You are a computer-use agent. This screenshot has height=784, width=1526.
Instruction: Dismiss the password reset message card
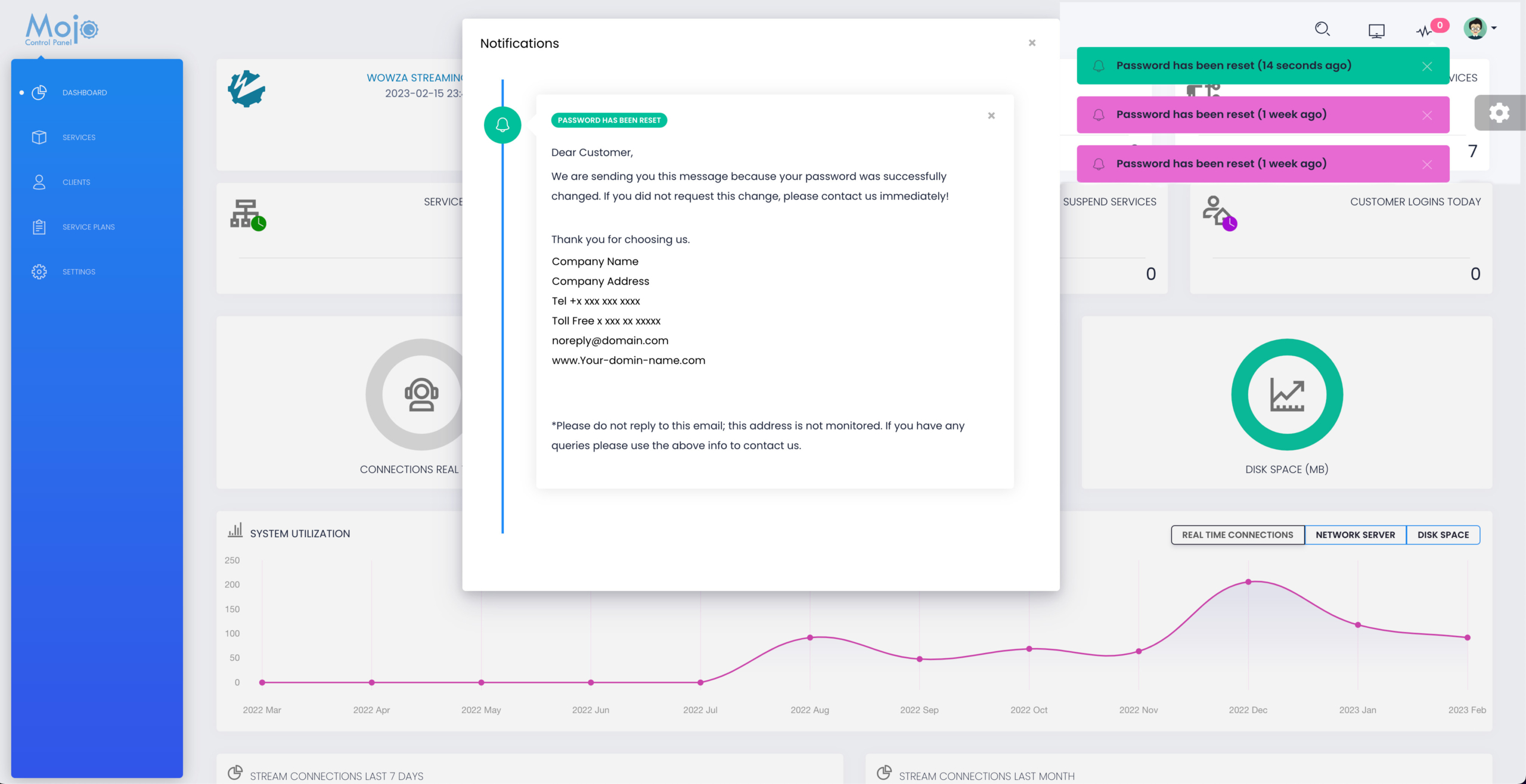[x=991, y=116]
